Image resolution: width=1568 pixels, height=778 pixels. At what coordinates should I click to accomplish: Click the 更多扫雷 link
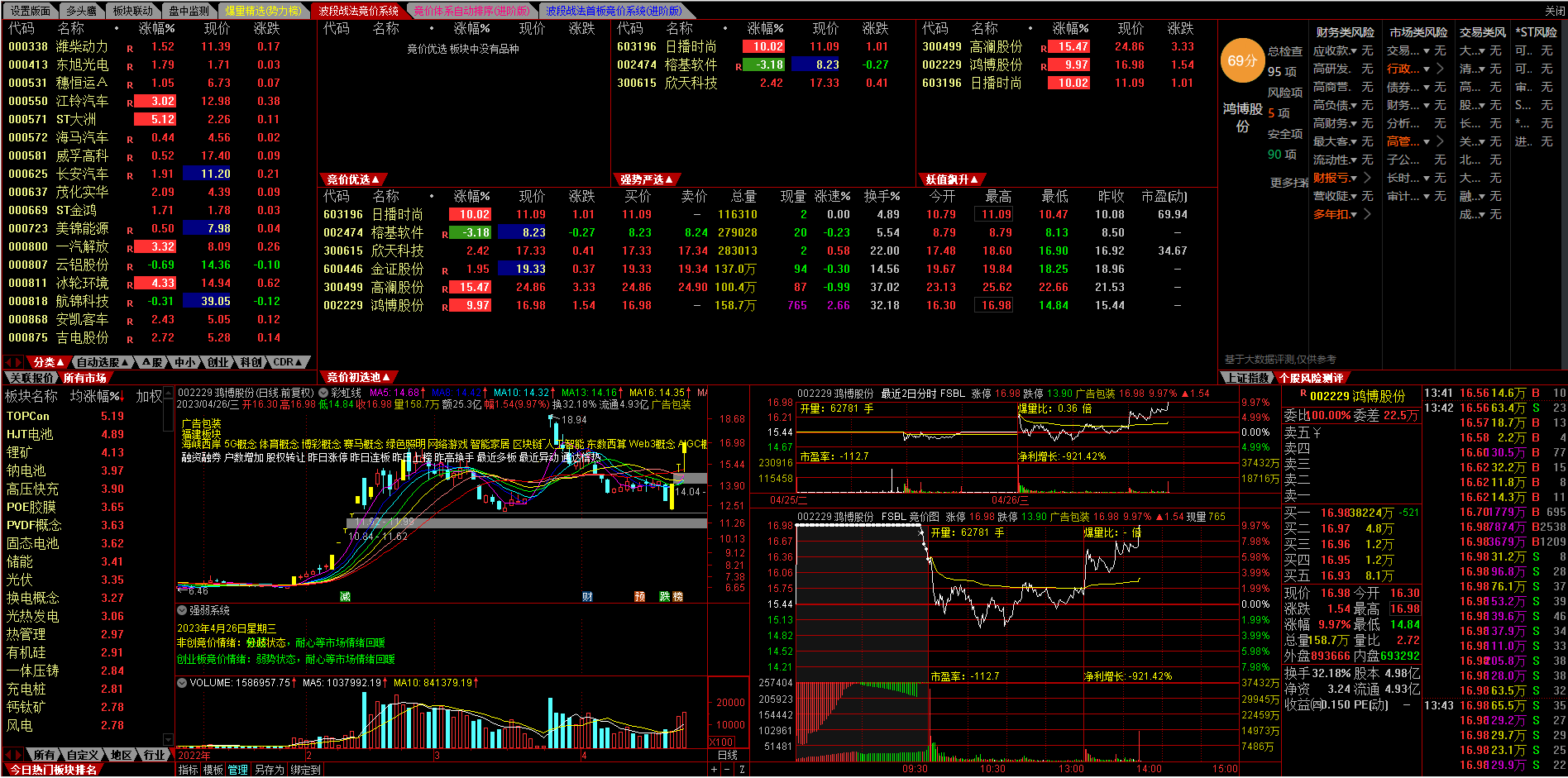click(1288, 183)
